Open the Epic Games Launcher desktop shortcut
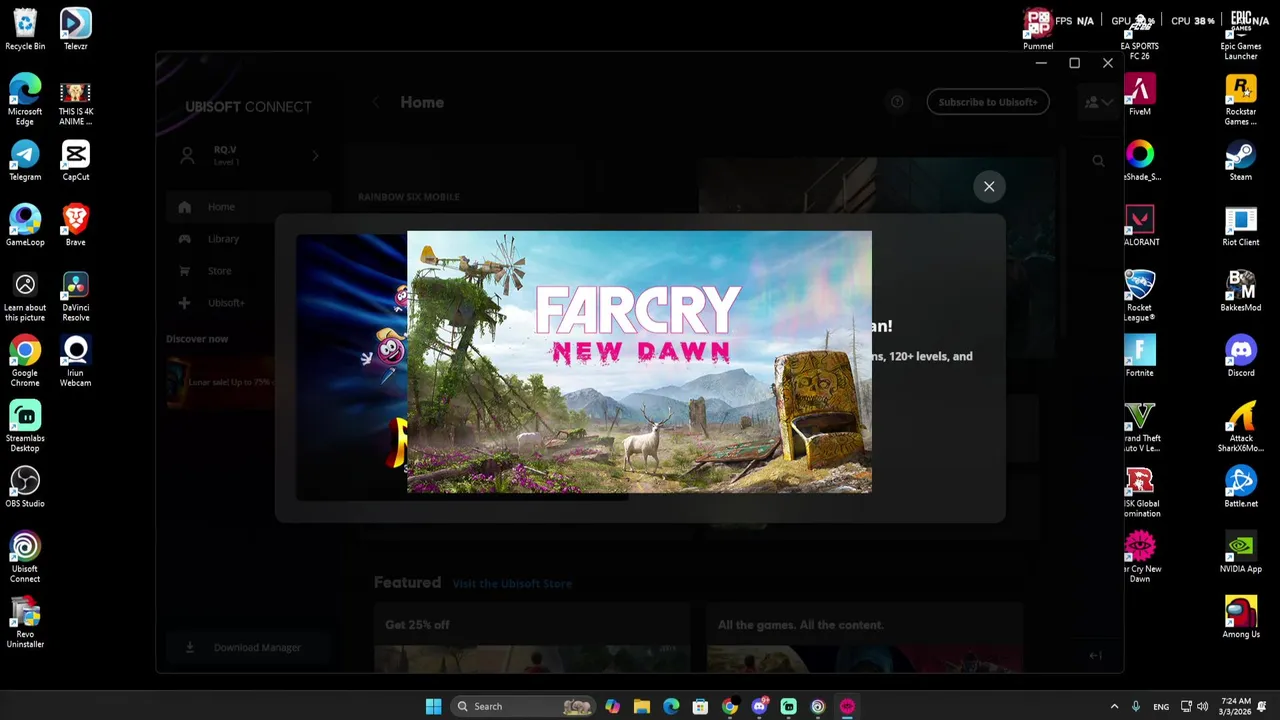 (x=1240, y=35)
